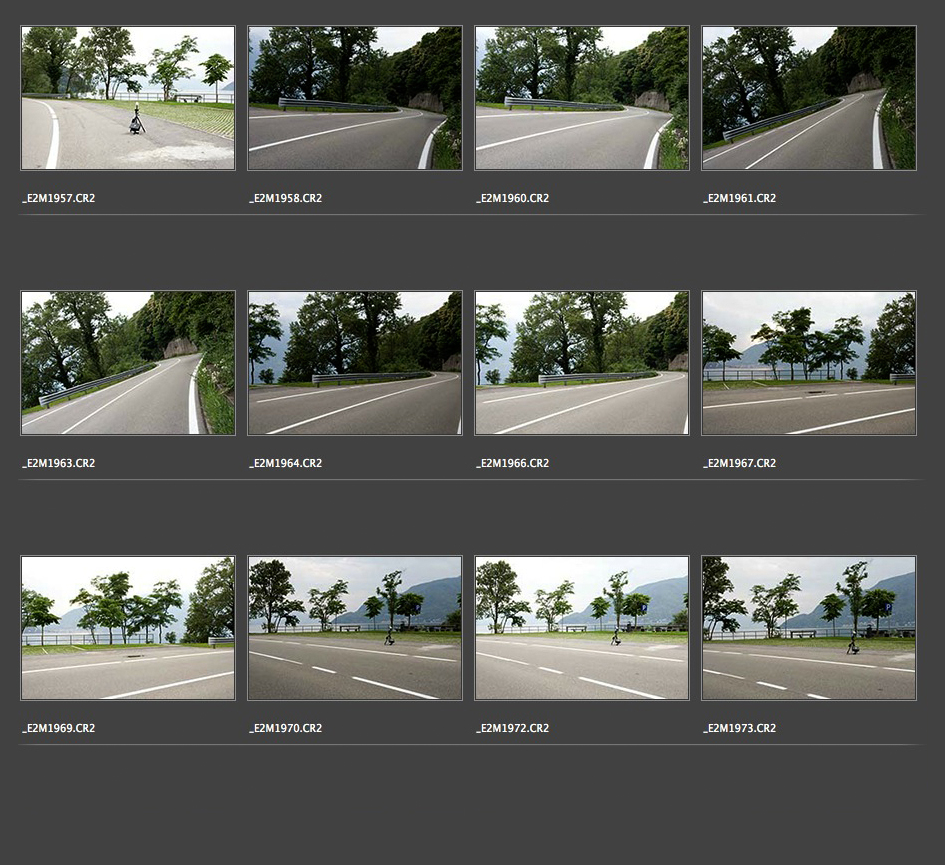Click the _E2M1958.CR2 image thumbnail

click(355, 98)
